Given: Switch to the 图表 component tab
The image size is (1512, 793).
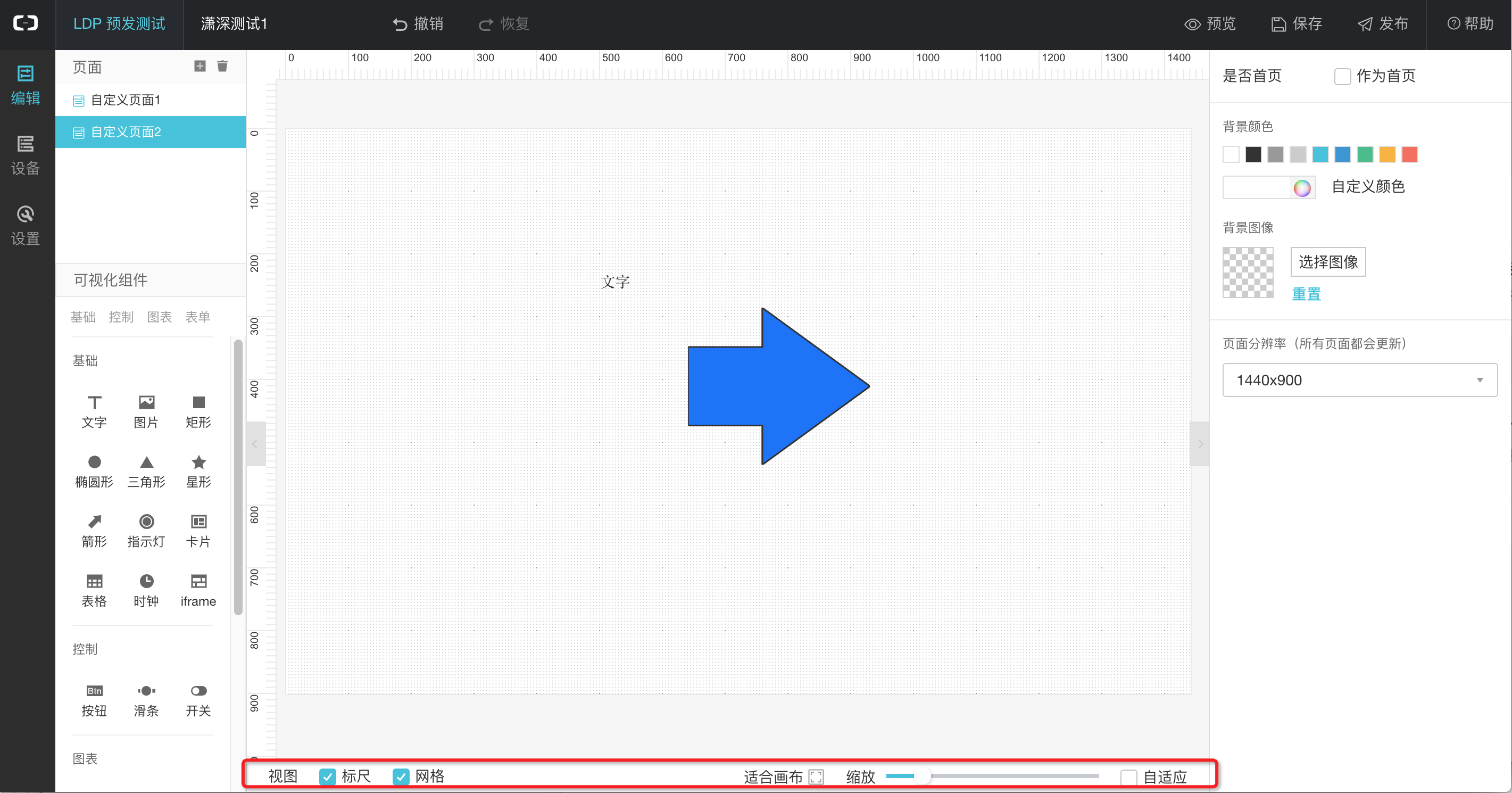Looking at the screenshot, I should click(159, 317).
